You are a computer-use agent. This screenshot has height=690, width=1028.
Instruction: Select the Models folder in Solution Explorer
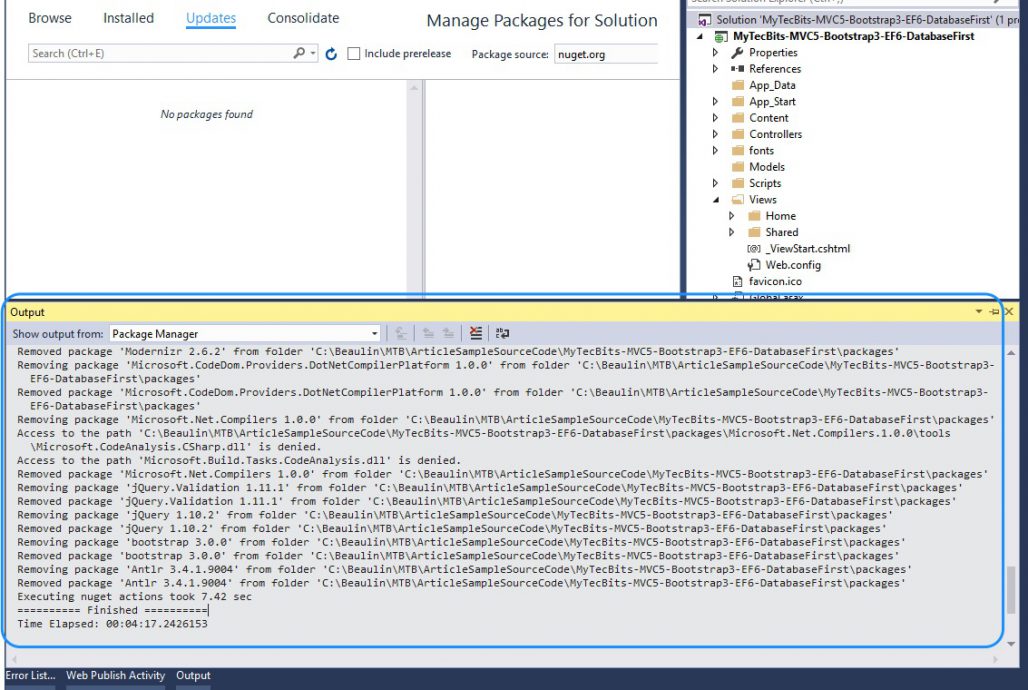click(x=767, y=167)
